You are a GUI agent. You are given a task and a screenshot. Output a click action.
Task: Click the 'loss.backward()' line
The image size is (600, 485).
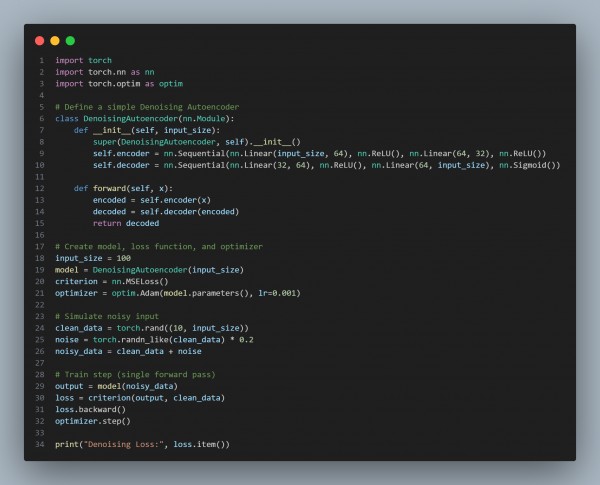pos(90,410)
